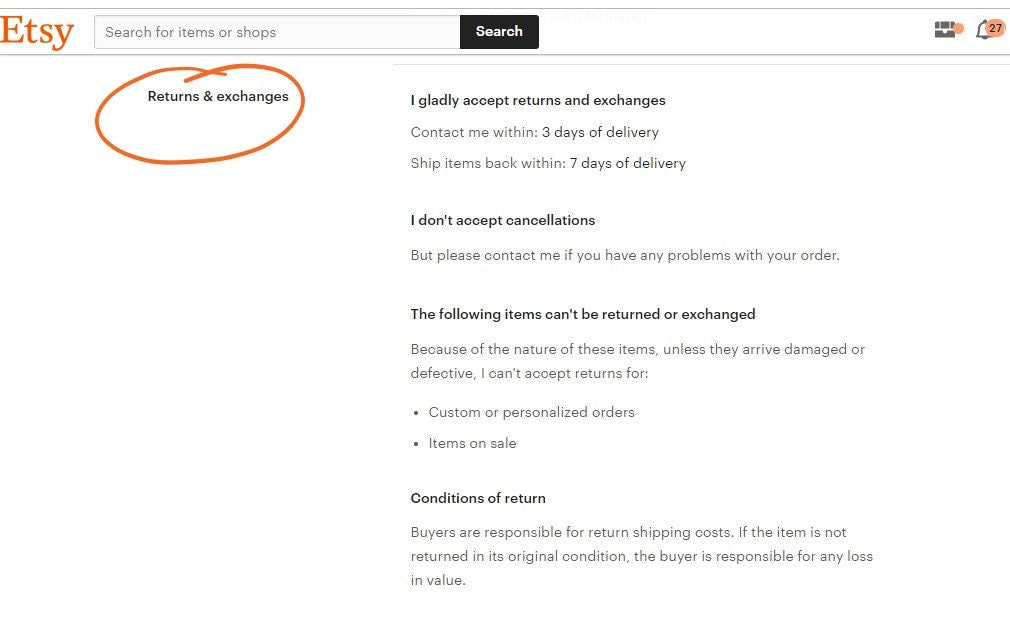Click the 'Contact me within: 3 days' line
1010x630 pixels.
[535, 132]
